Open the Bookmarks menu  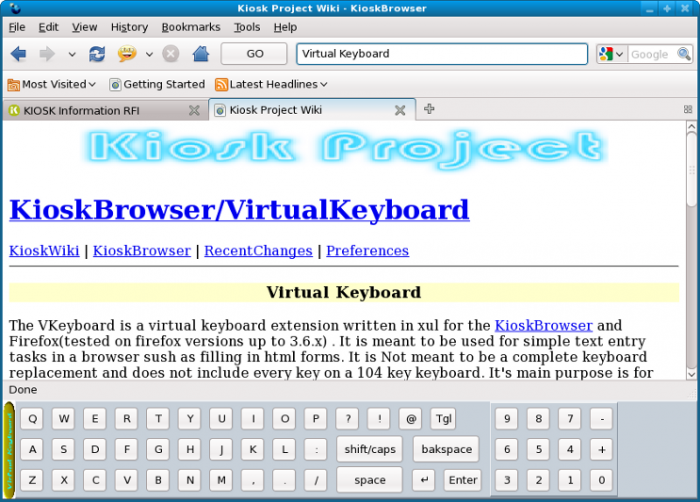point(191,27)
